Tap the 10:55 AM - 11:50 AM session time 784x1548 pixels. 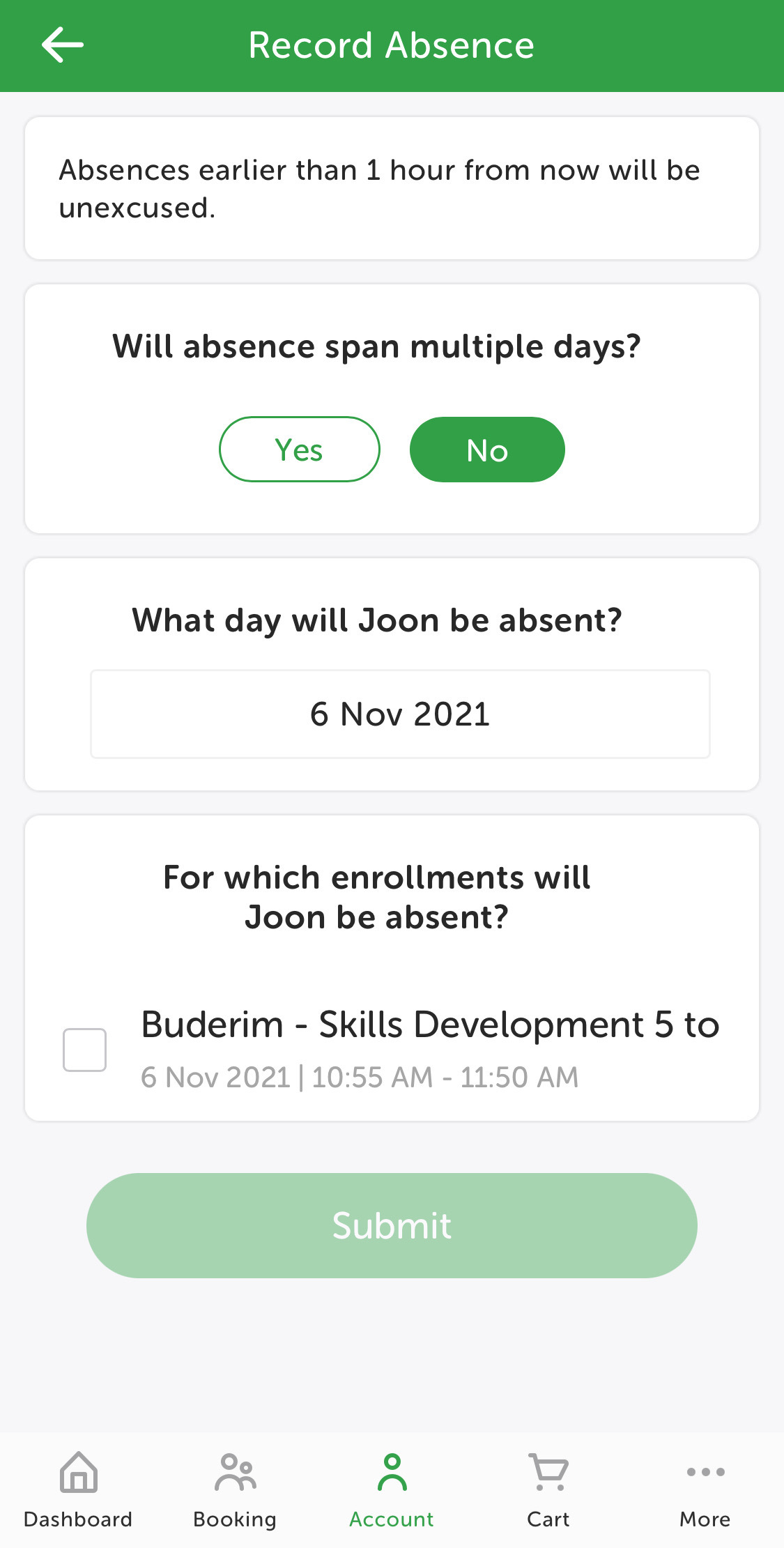(x=445, y=1078)
